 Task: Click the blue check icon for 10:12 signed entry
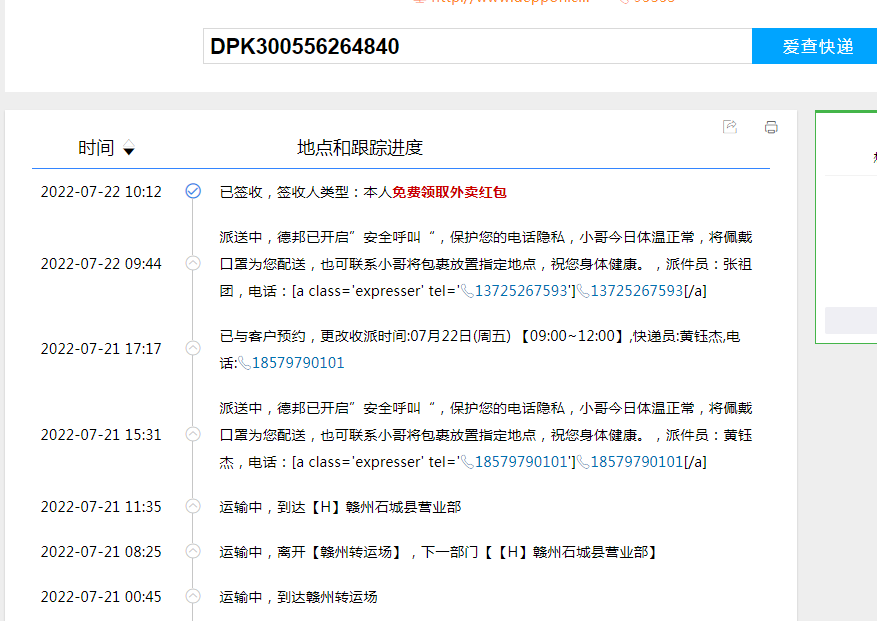[193, 191]
